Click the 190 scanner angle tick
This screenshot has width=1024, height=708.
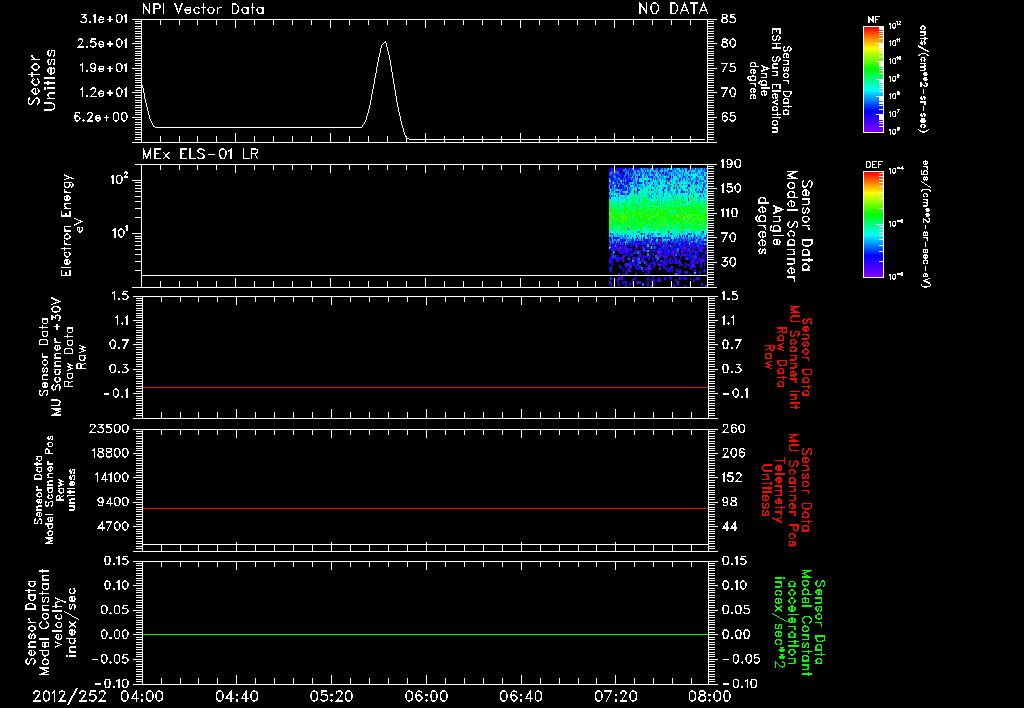[731, 163]
